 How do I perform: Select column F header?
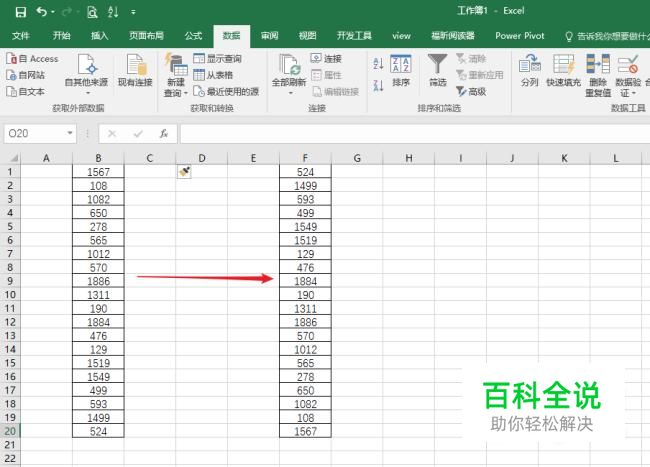305,158
